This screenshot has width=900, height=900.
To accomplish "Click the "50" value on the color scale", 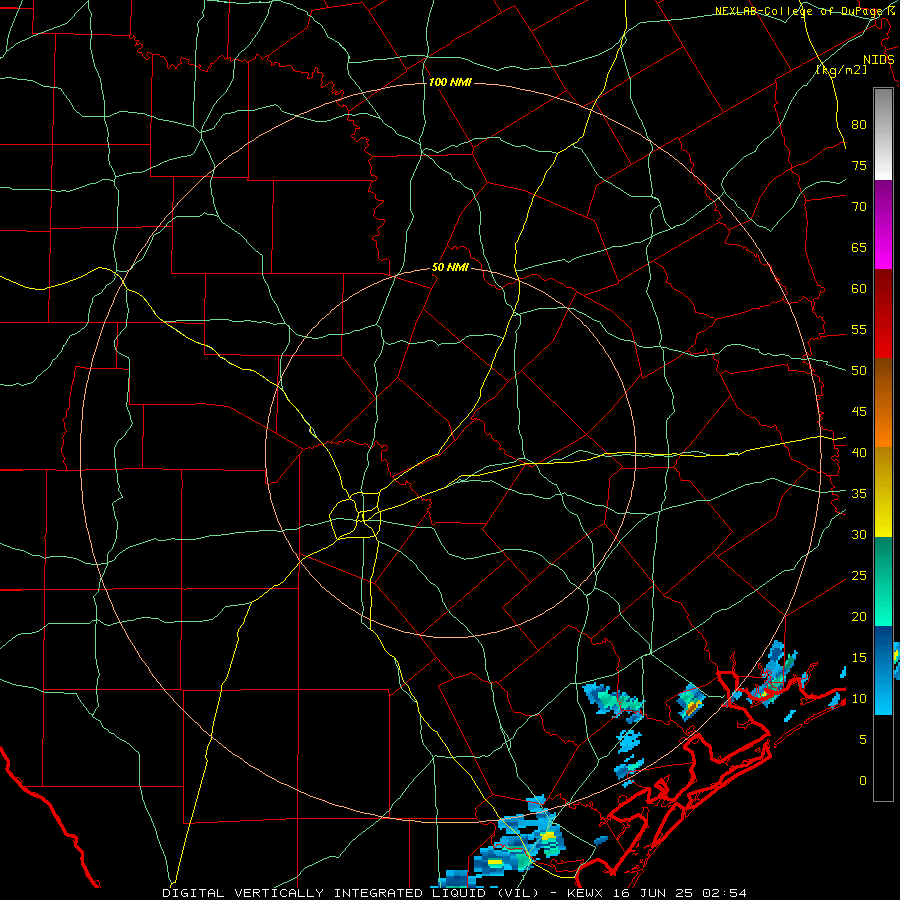I will 859,371.
